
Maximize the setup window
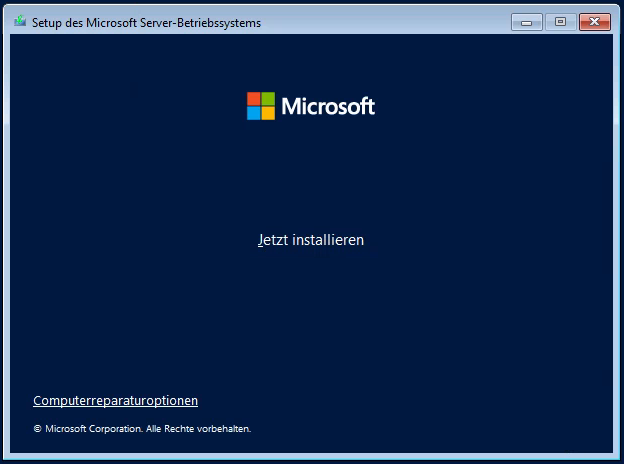[560, 22]
